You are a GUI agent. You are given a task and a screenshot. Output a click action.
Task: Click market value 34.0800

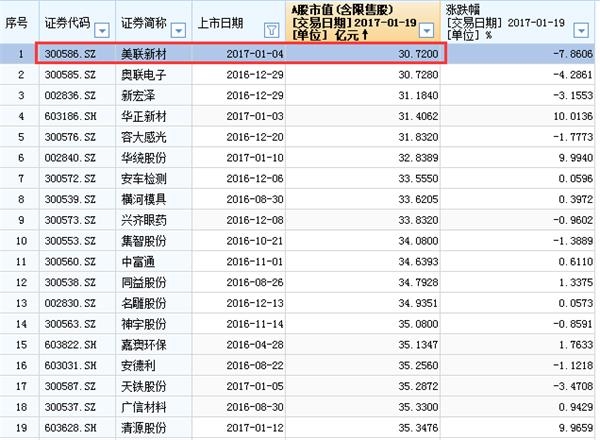click(x=418, y=241)
